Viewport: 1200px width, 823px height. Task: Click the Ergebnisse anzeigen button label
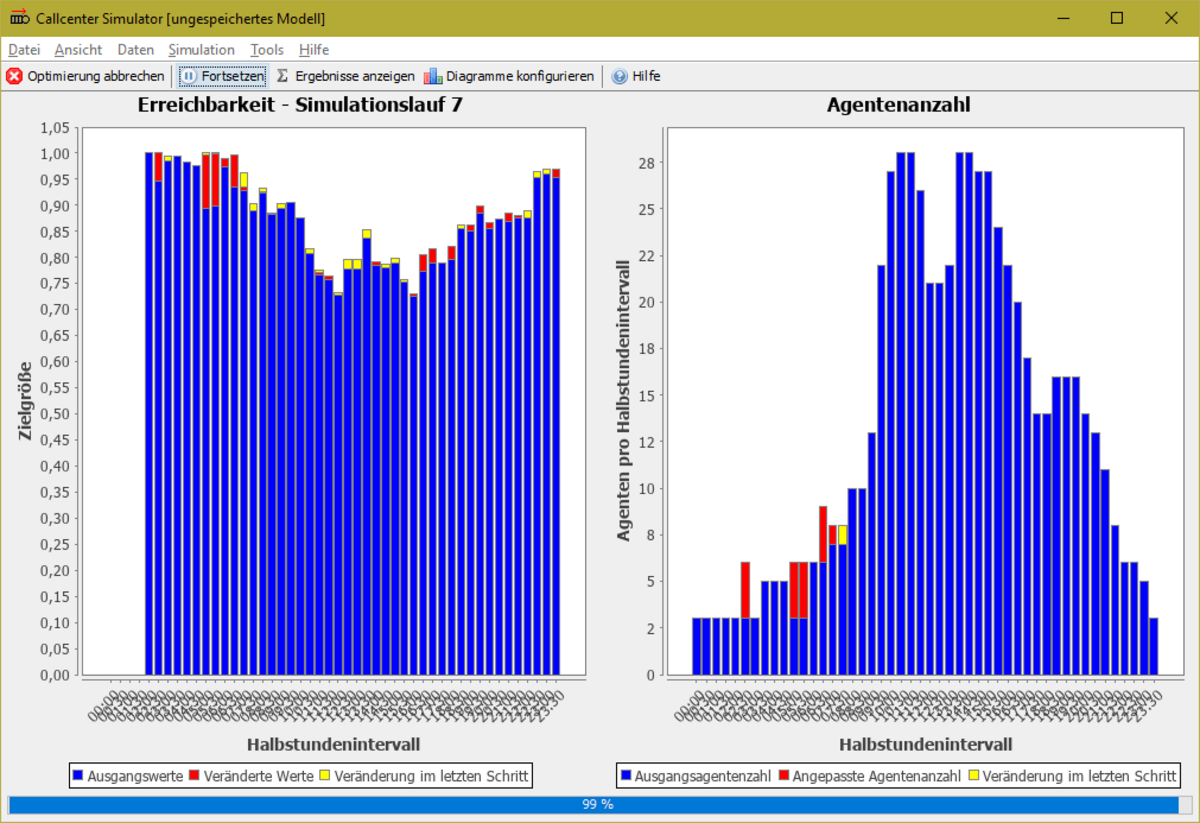click(355, 76)
